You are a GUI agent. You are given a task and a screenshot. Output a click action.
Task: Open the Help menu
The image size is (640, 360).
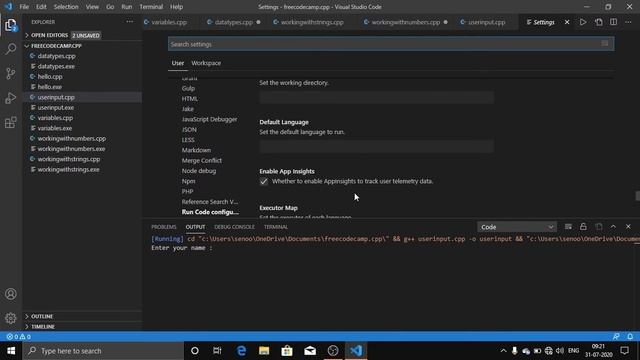[176, 7]
